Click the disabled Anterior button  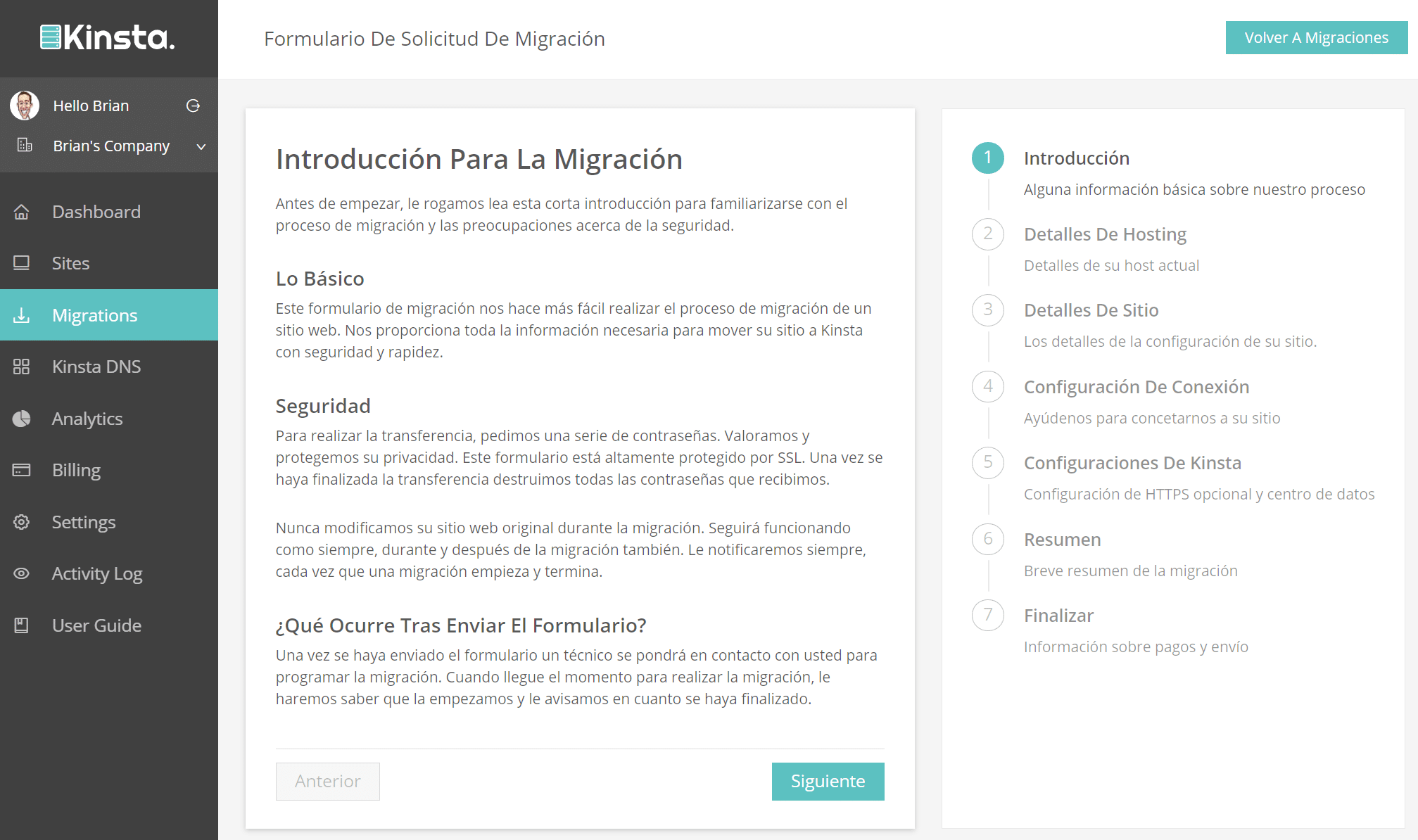327,781
